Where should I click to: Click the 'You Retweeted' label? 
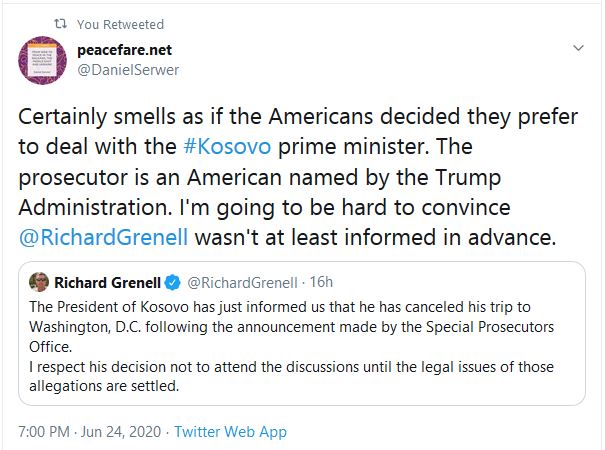[x=120, y=24]
